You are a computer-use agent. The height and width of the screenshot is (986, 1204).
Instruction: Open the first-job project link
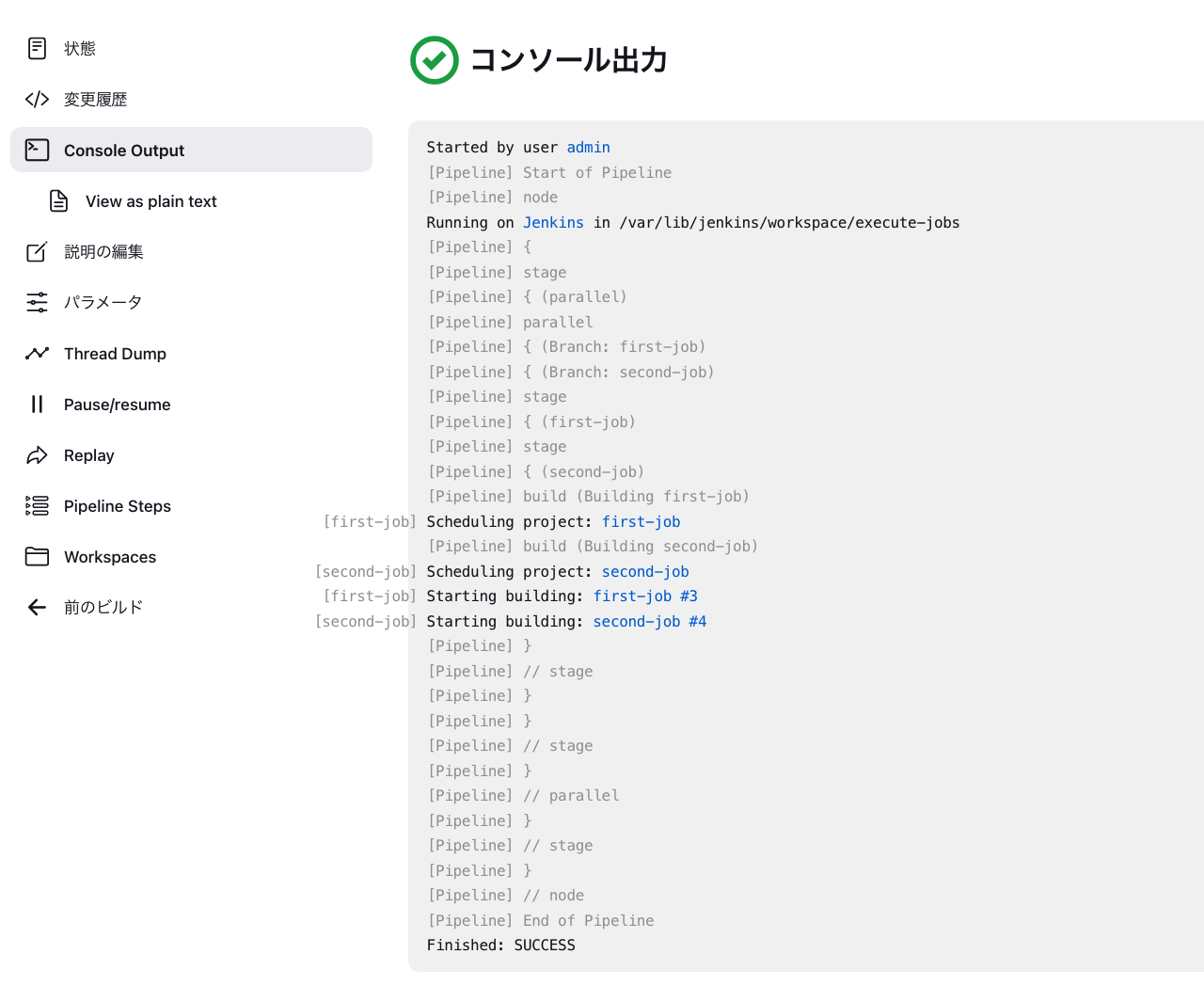tap(641, 521)
